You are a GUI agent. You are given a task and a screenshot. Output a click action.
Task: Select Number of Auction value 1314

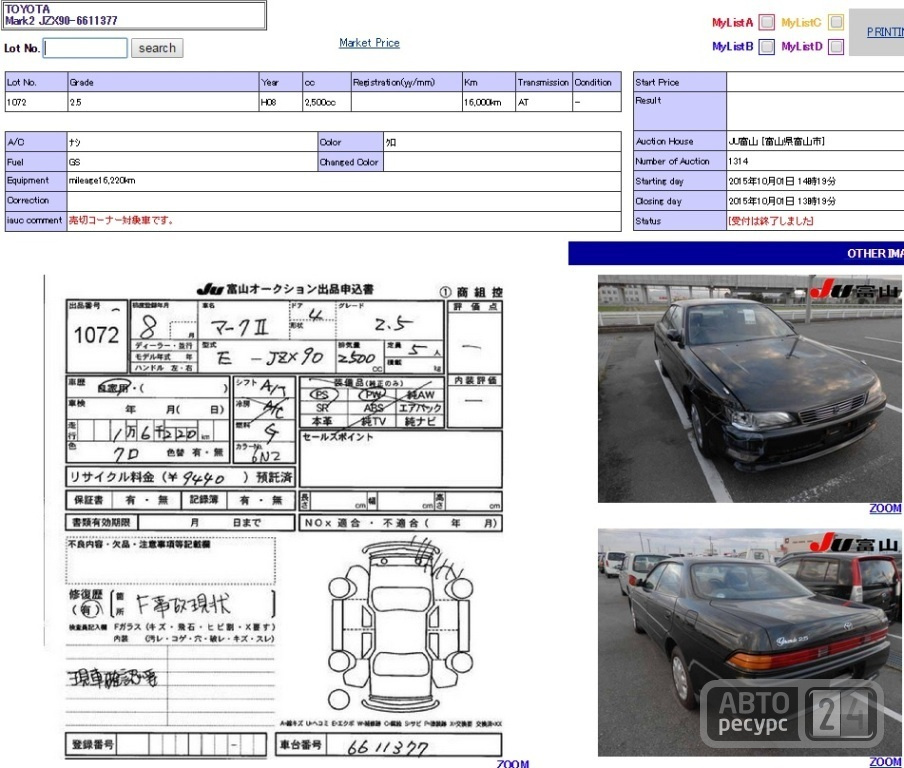tap(738, 161)
